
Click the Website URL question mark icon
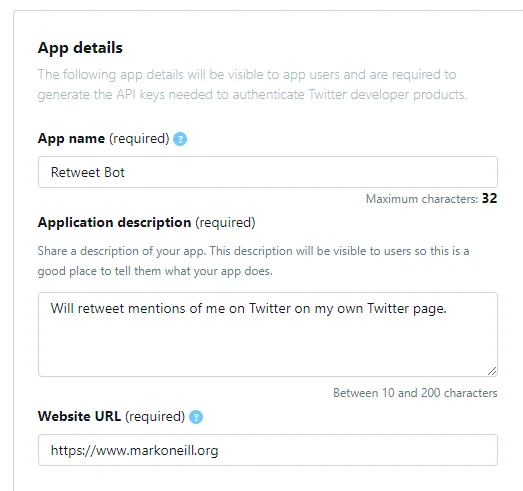196,417
